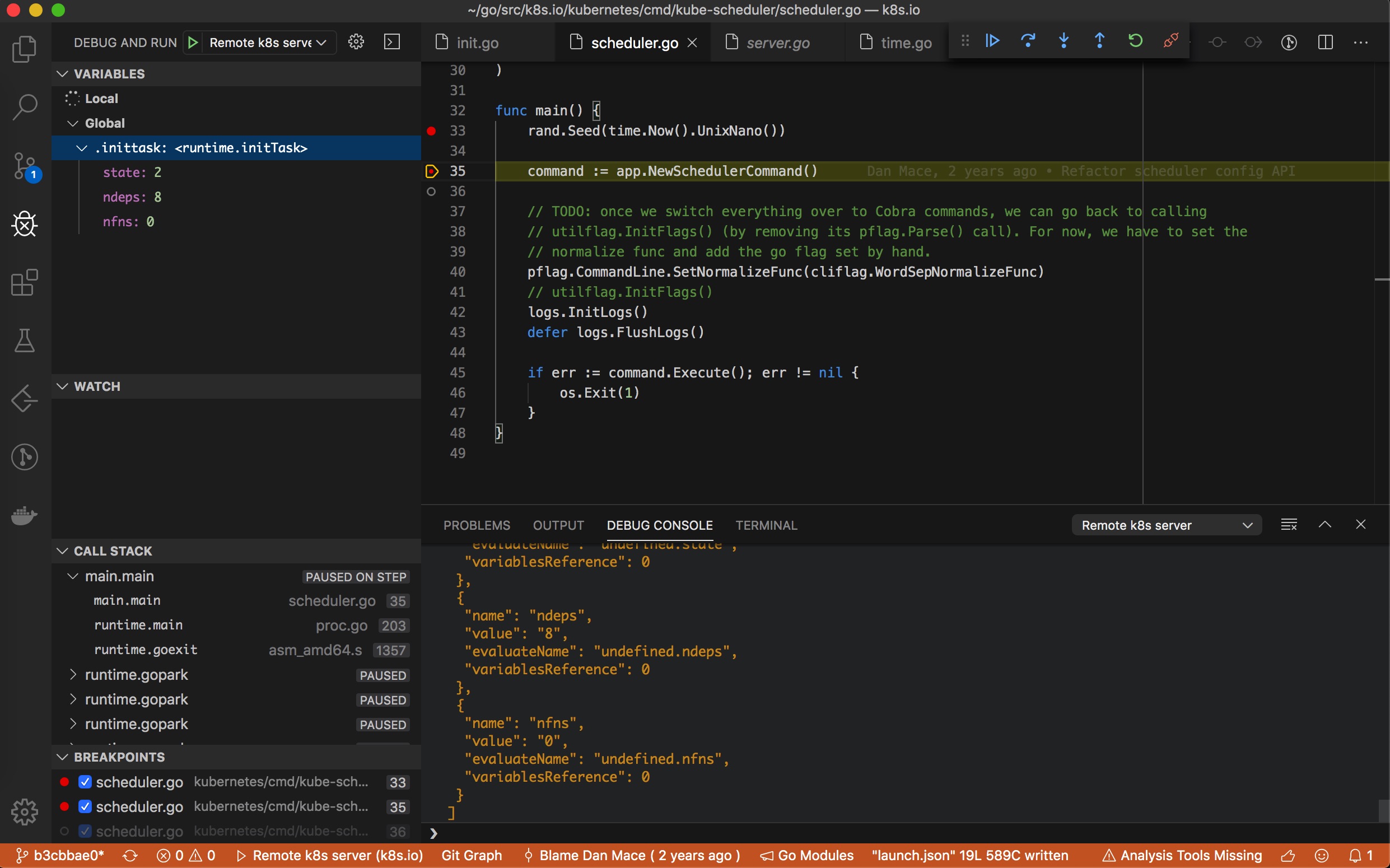Uncheck the scheduler.go line 33 breakpoint
This screenshot has width=1390, height=868.
pyautogui.click(x=85, y=781)
